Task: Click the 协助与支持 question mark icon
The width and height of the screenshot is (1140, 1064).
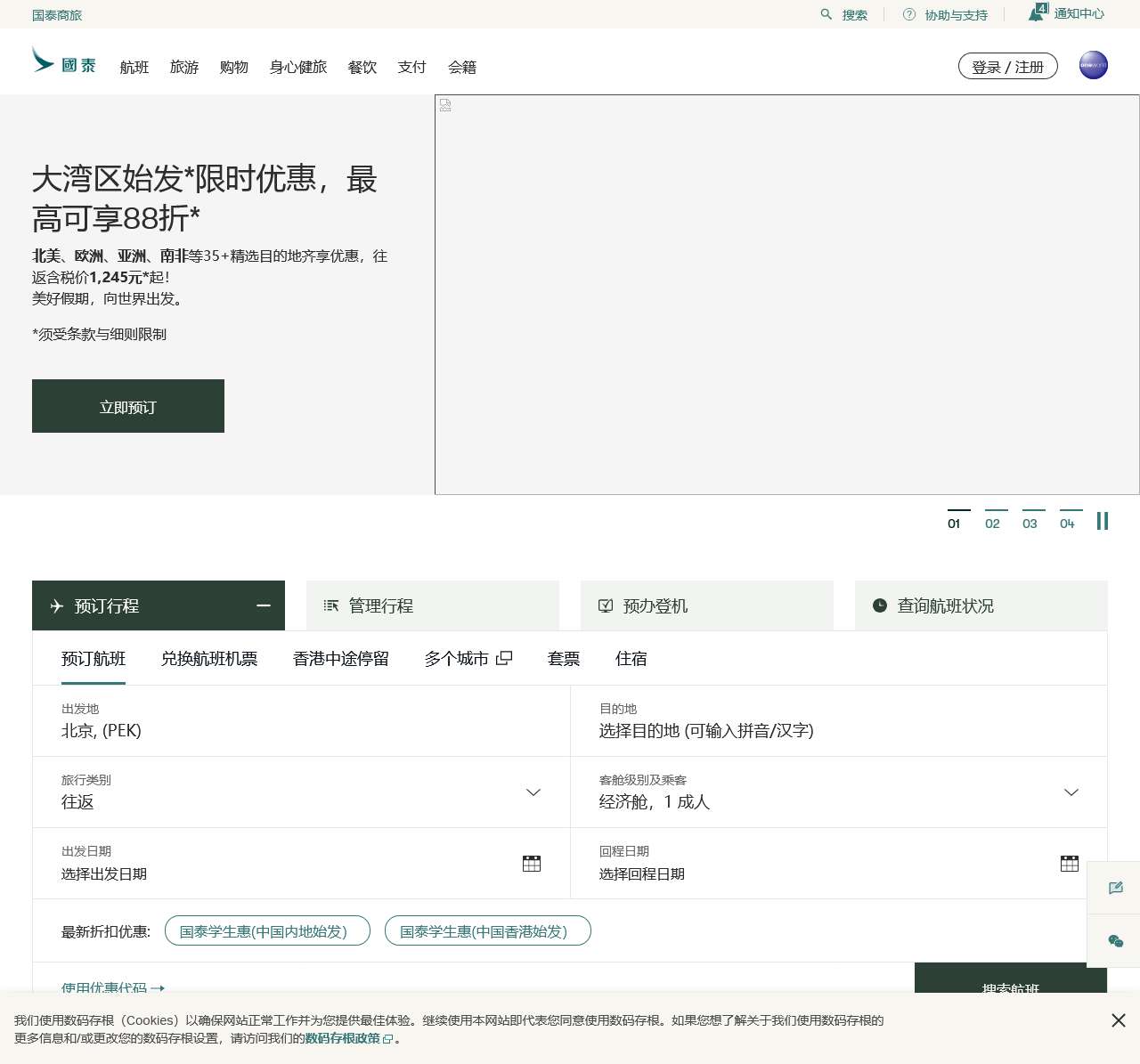Action: (x=908, y=14)
